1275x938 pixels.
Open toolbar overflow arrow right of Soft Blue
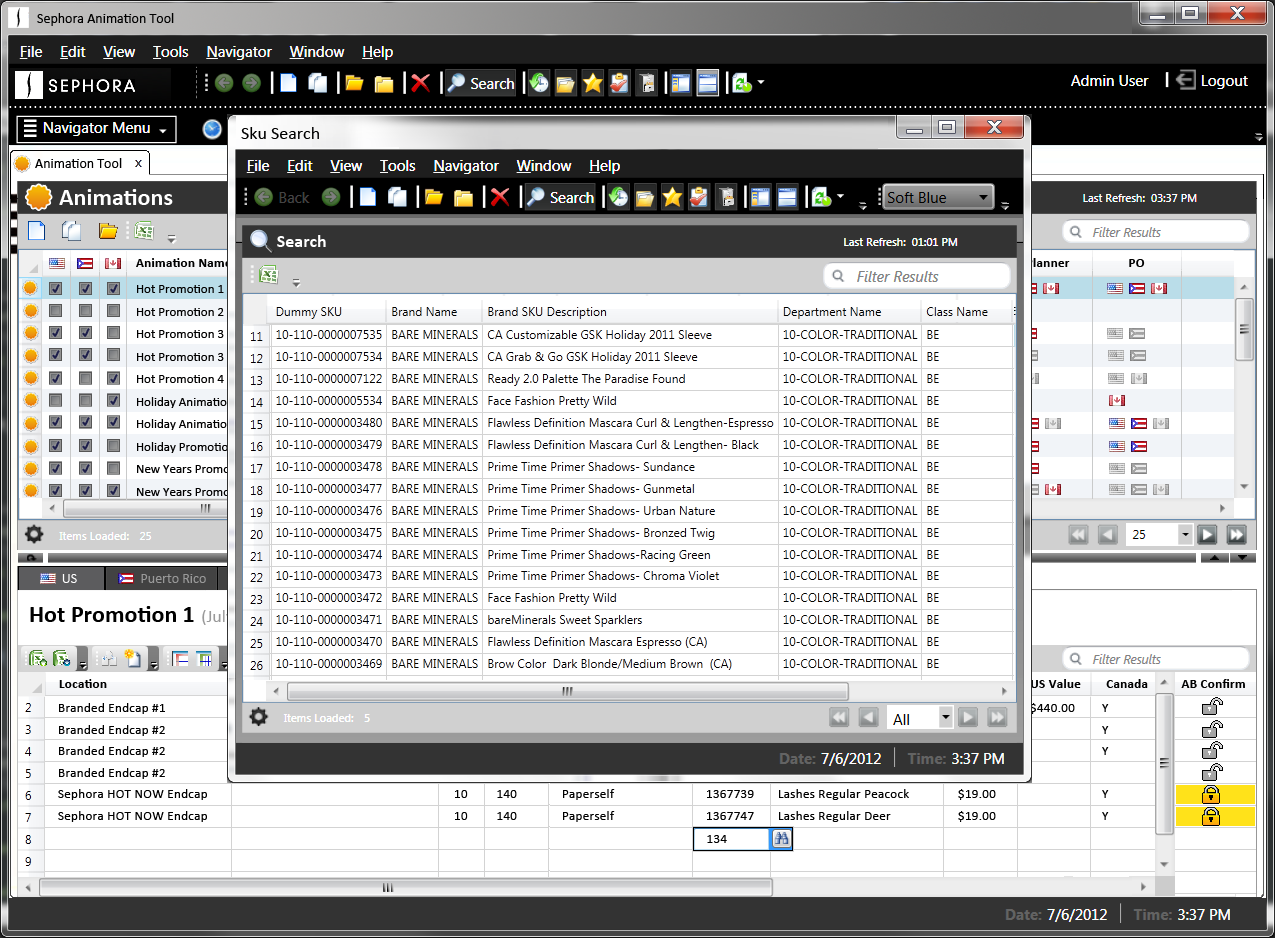tap(1005, 205)
